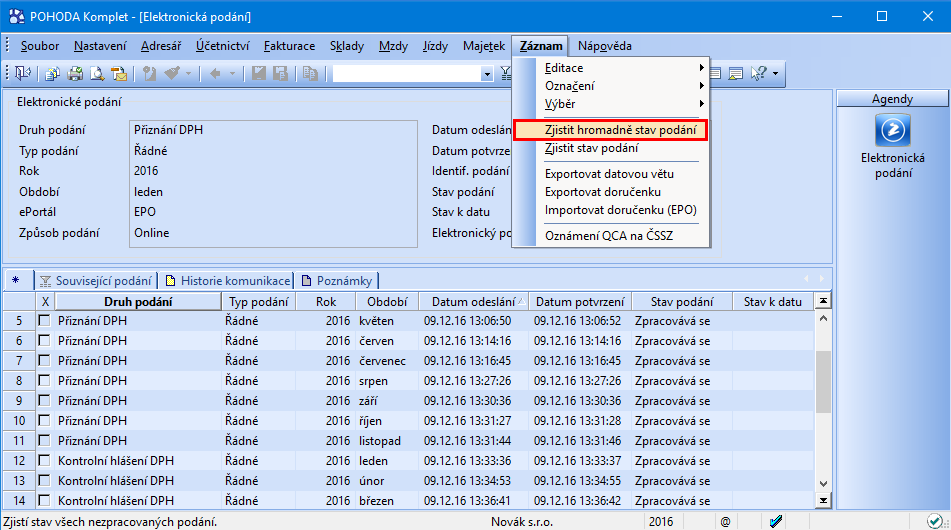The width and height of the screenshot is (951, 530).
Task: Open the toolbar search combo box dropdown
Action: tap(486, 74)
